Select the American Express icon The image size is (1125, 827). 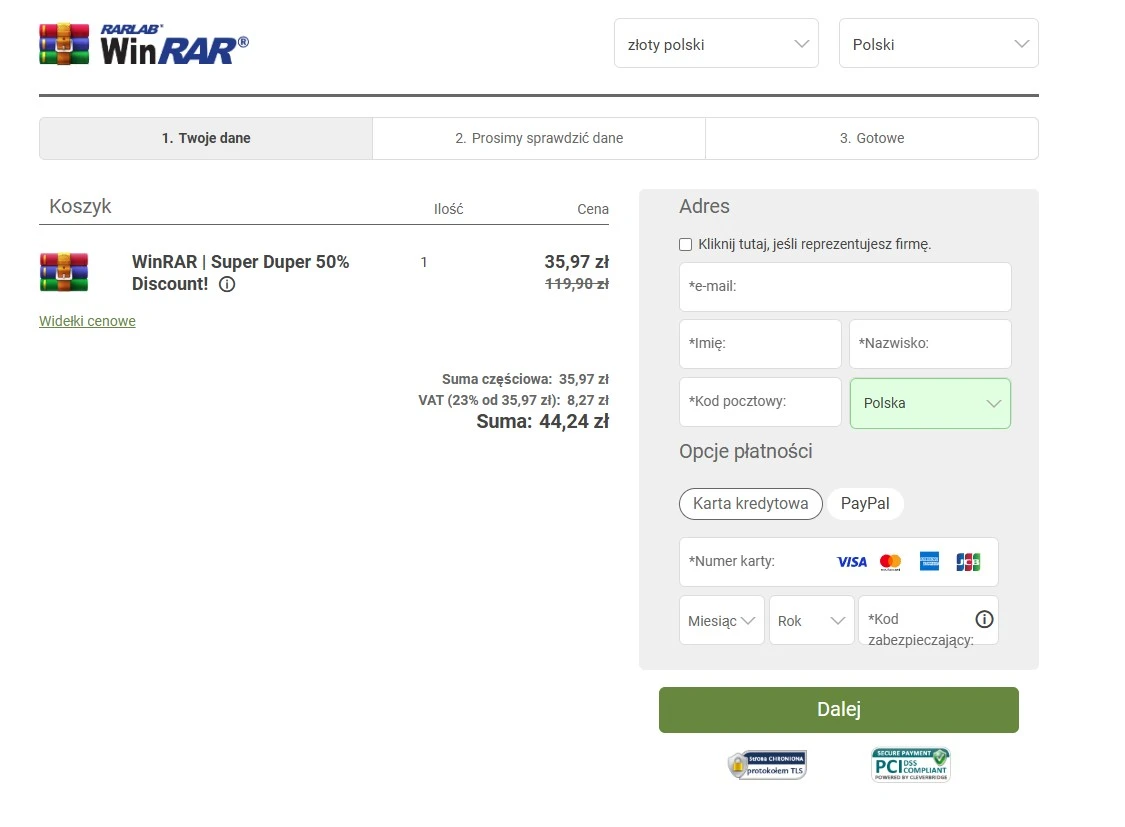tap(929, 561)
